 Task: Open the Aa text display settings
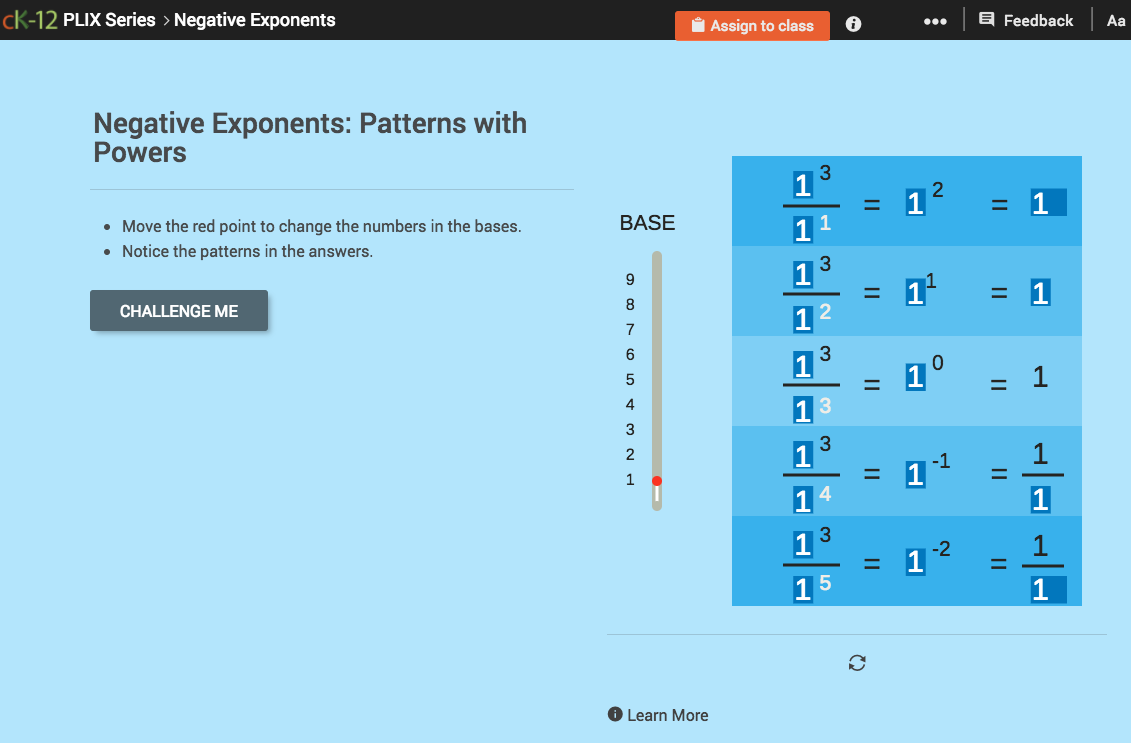(1116, 20)
